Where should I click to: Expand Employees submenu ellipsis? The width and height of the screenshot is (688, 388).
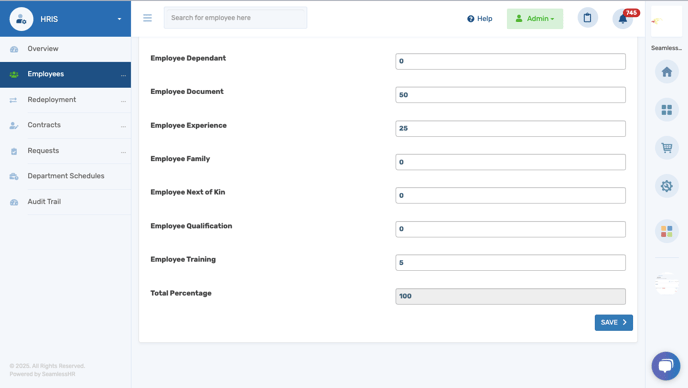click(123, 75)
